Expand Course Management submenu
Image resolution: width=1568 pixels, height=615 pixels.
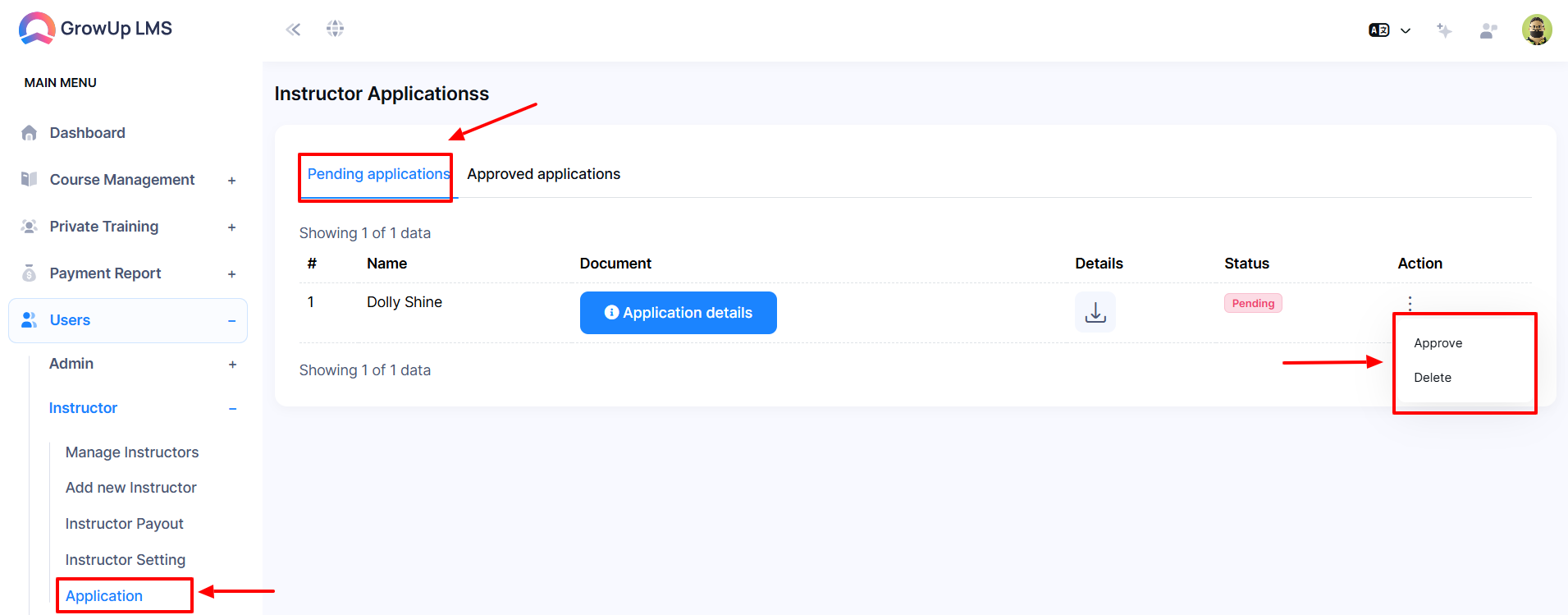129,180
